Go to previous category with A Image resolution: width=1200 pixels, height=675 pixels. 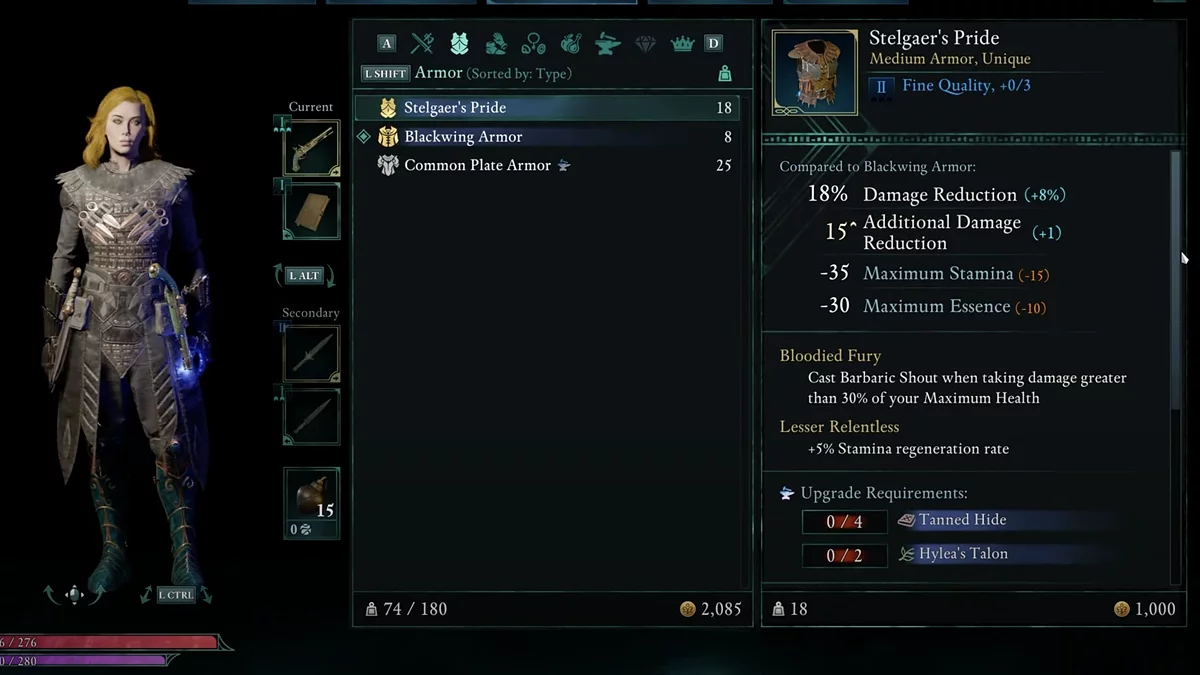point(386,43)
